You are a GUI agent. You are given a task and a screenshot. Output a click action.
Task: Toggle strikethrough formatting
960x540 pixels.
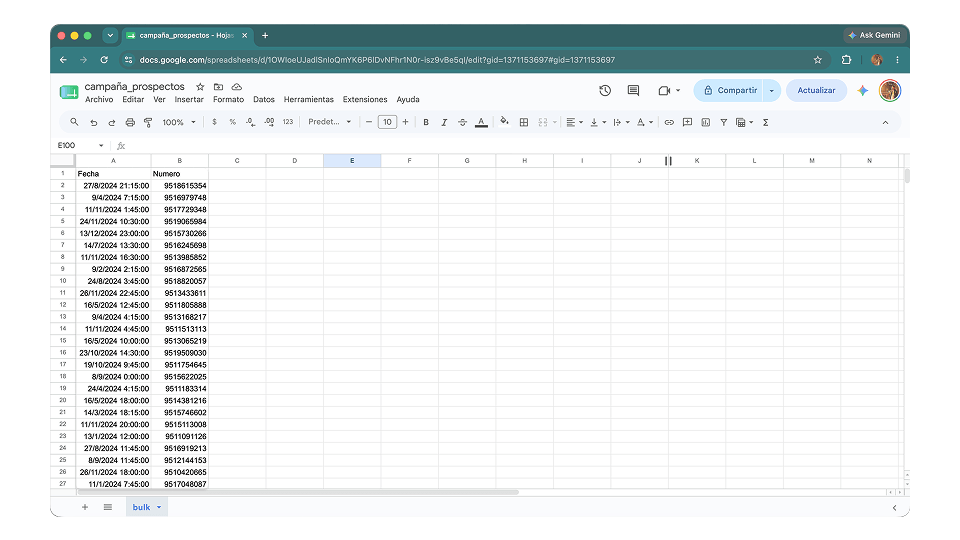point(462,122)
